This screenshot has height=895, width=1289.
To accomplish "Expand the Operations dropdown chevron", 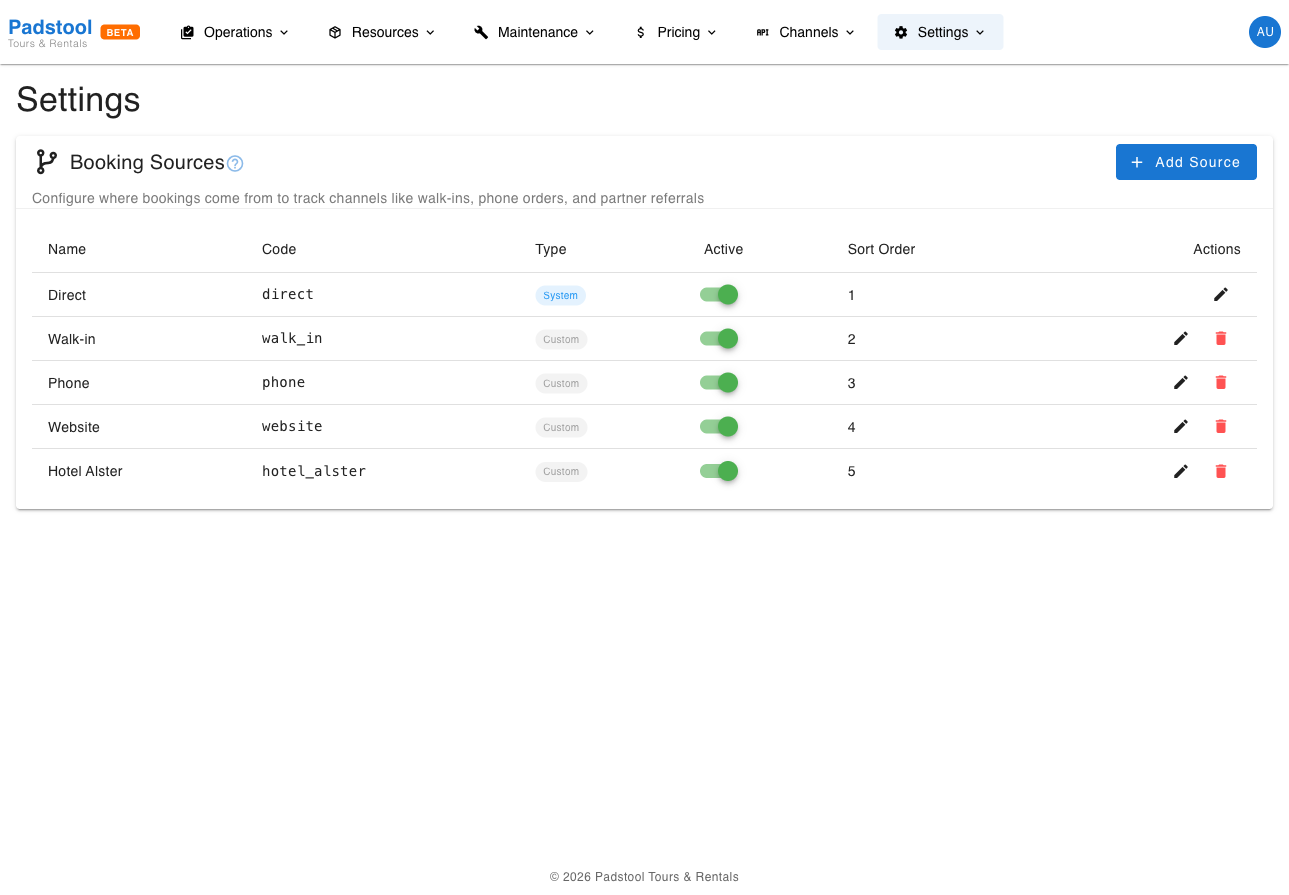I will click(284, 32).
